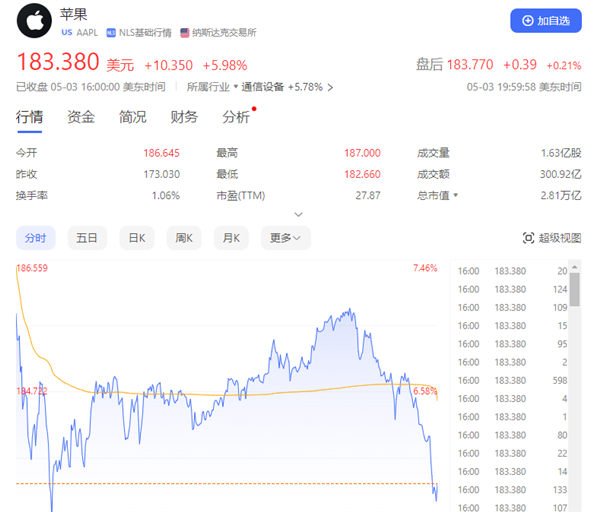Click the 加自选 add to watchlist button
The image size is (600, 512).
coord(545,20)
